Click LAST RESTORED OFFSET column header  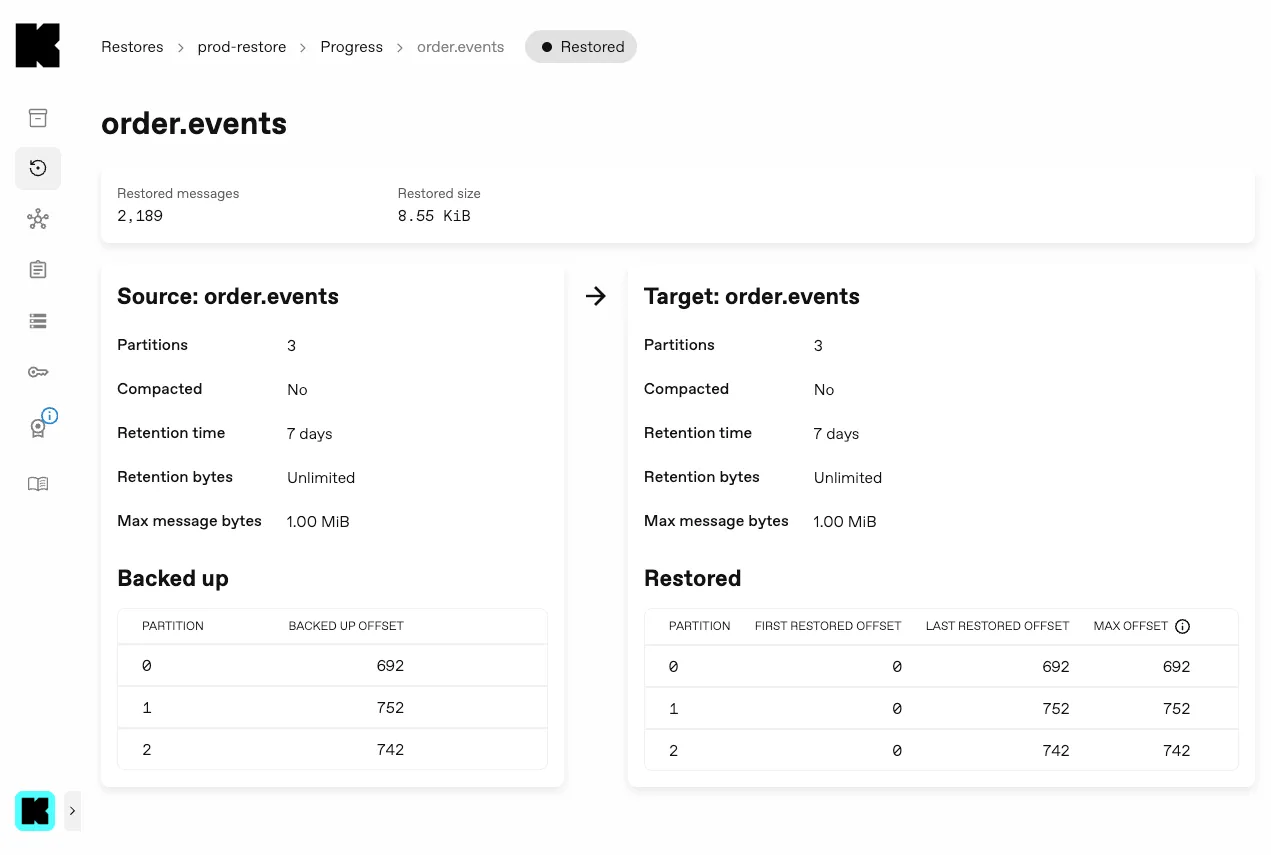click(x=998, y=626)
